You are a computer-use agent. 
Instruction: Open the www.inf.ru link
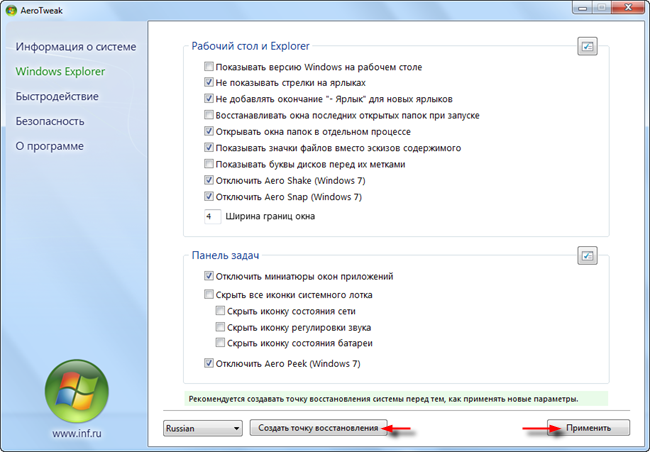click(77, 433)
